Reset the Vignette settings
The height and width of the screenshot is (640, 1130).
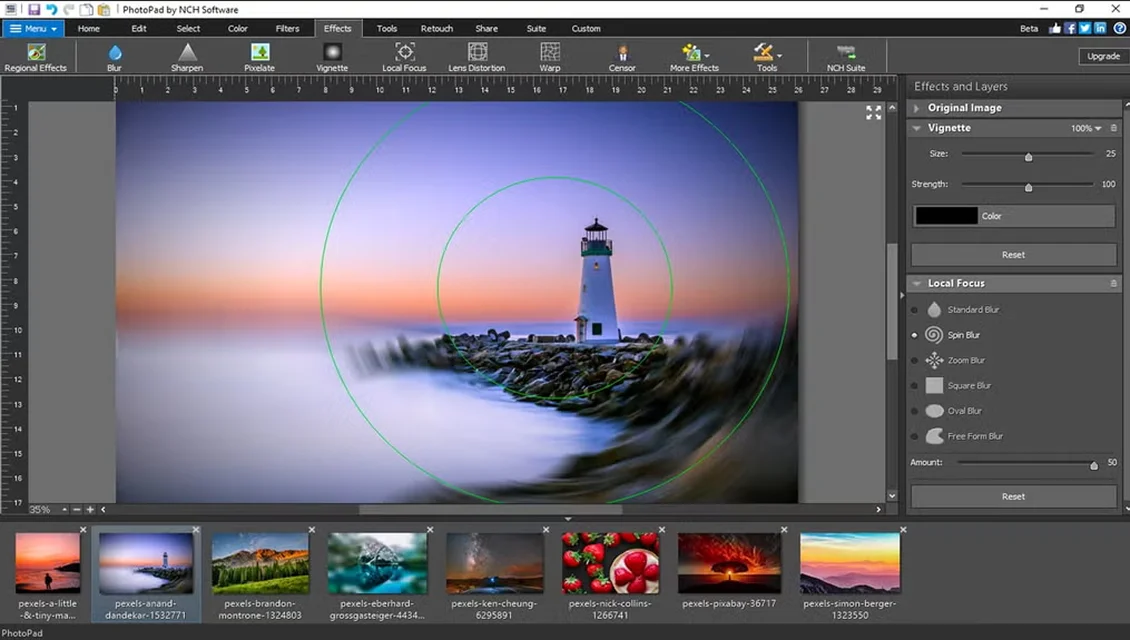tap(1013, 254)
